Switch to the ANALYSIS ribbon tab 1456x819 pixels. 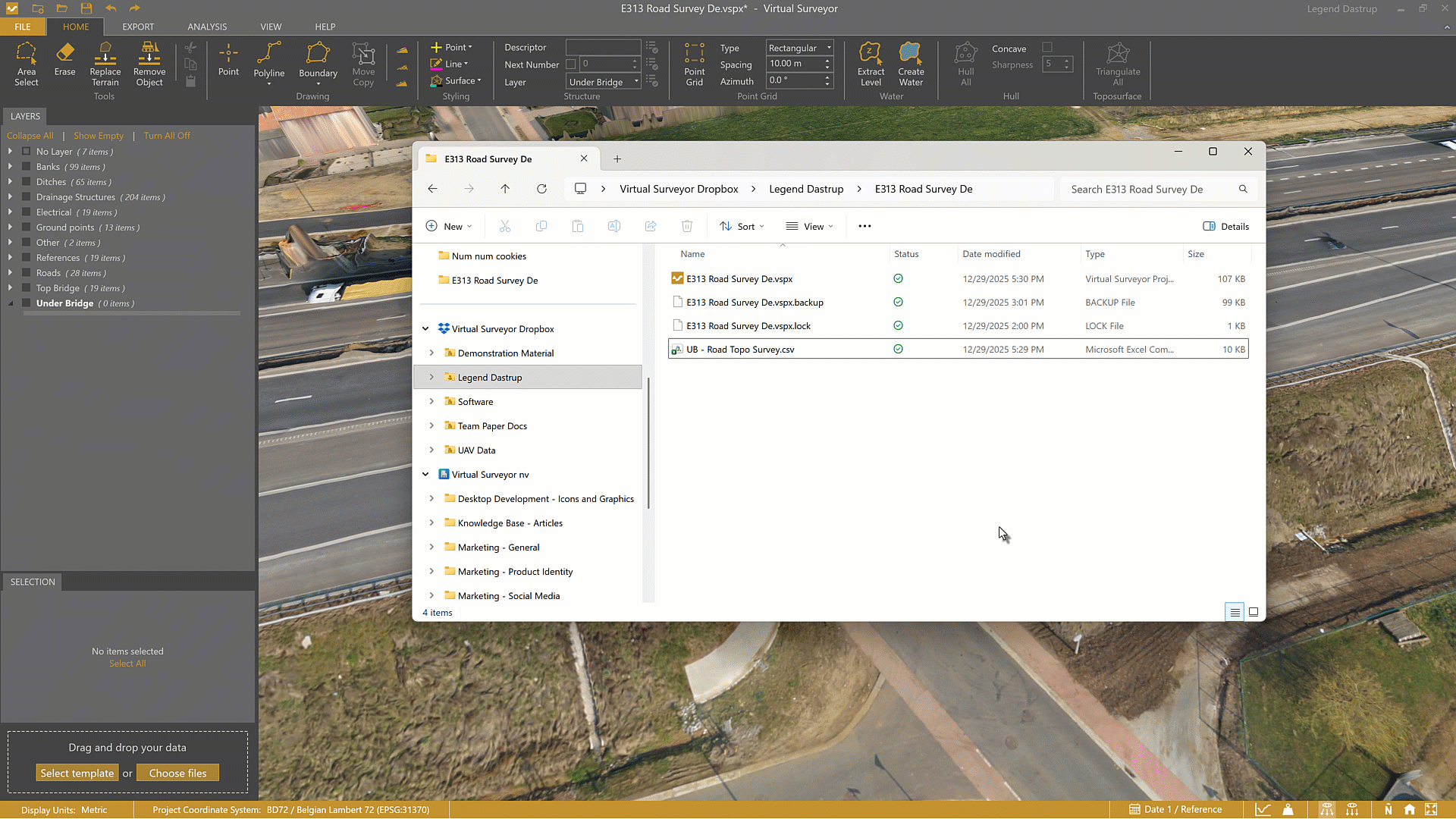pyautogui.click(x=206, y=27)
